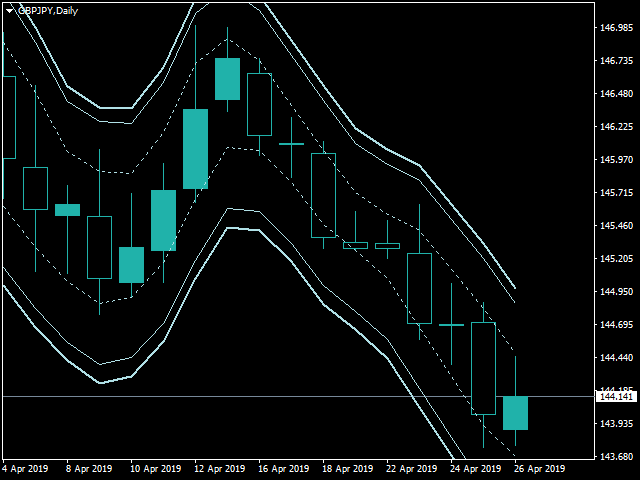Click the 143.935 price axis label
The height and width of the screenshot is (480, 640).
pyautogui.click(x=616, y=423)
